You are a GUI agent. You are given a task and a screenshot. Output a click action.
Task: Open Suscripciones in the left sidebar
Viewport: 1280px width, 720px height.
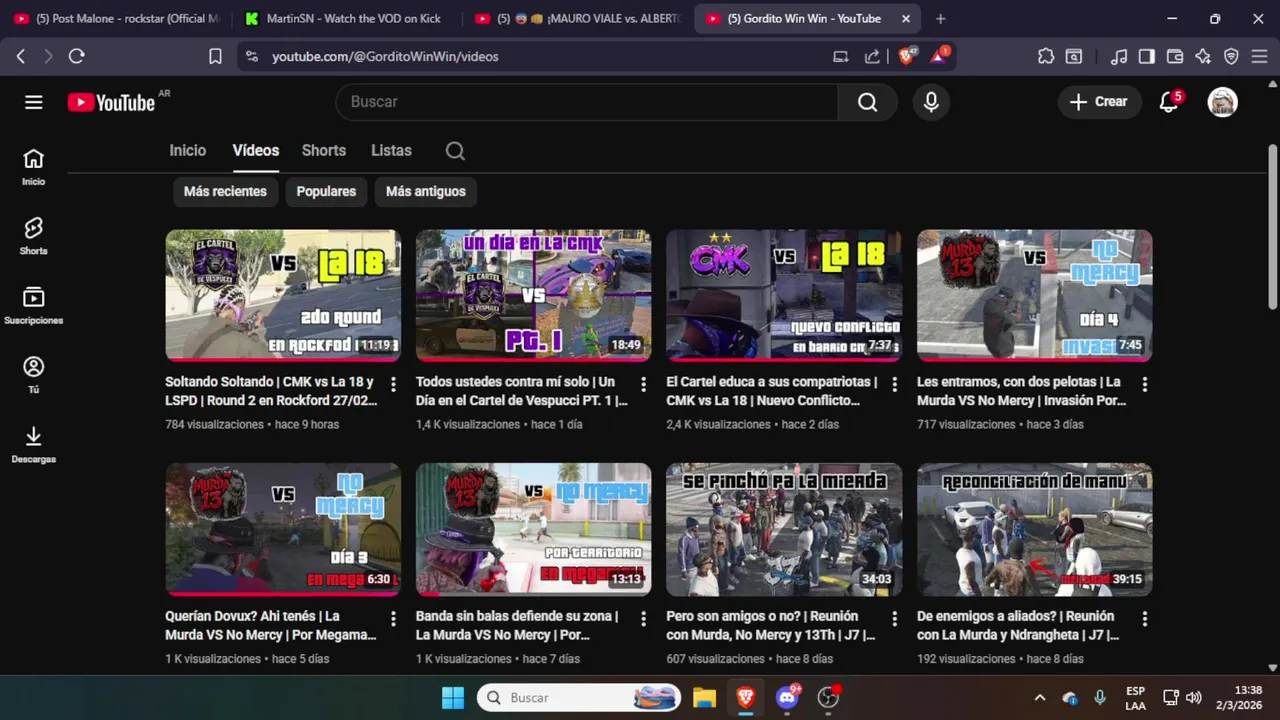coord(34,306)
